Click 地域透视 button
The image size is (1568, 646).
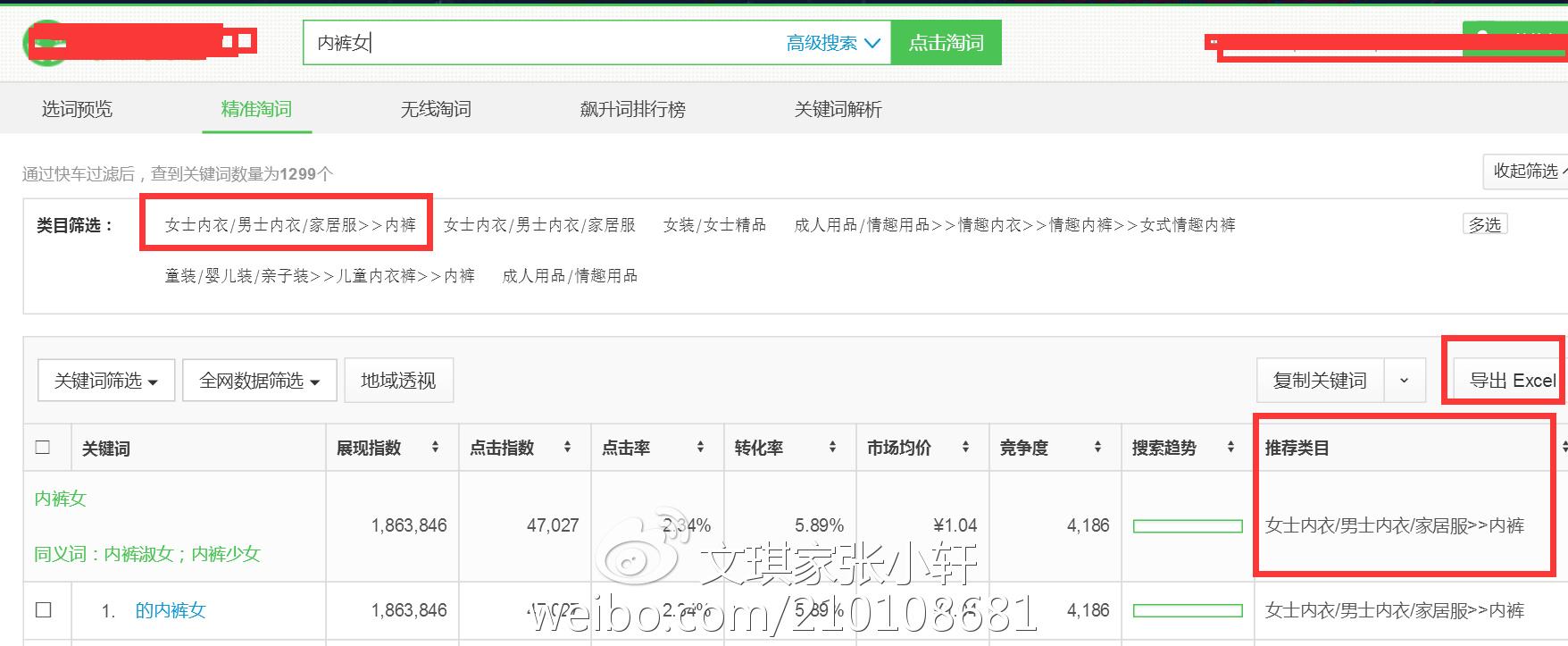[398, 381]
